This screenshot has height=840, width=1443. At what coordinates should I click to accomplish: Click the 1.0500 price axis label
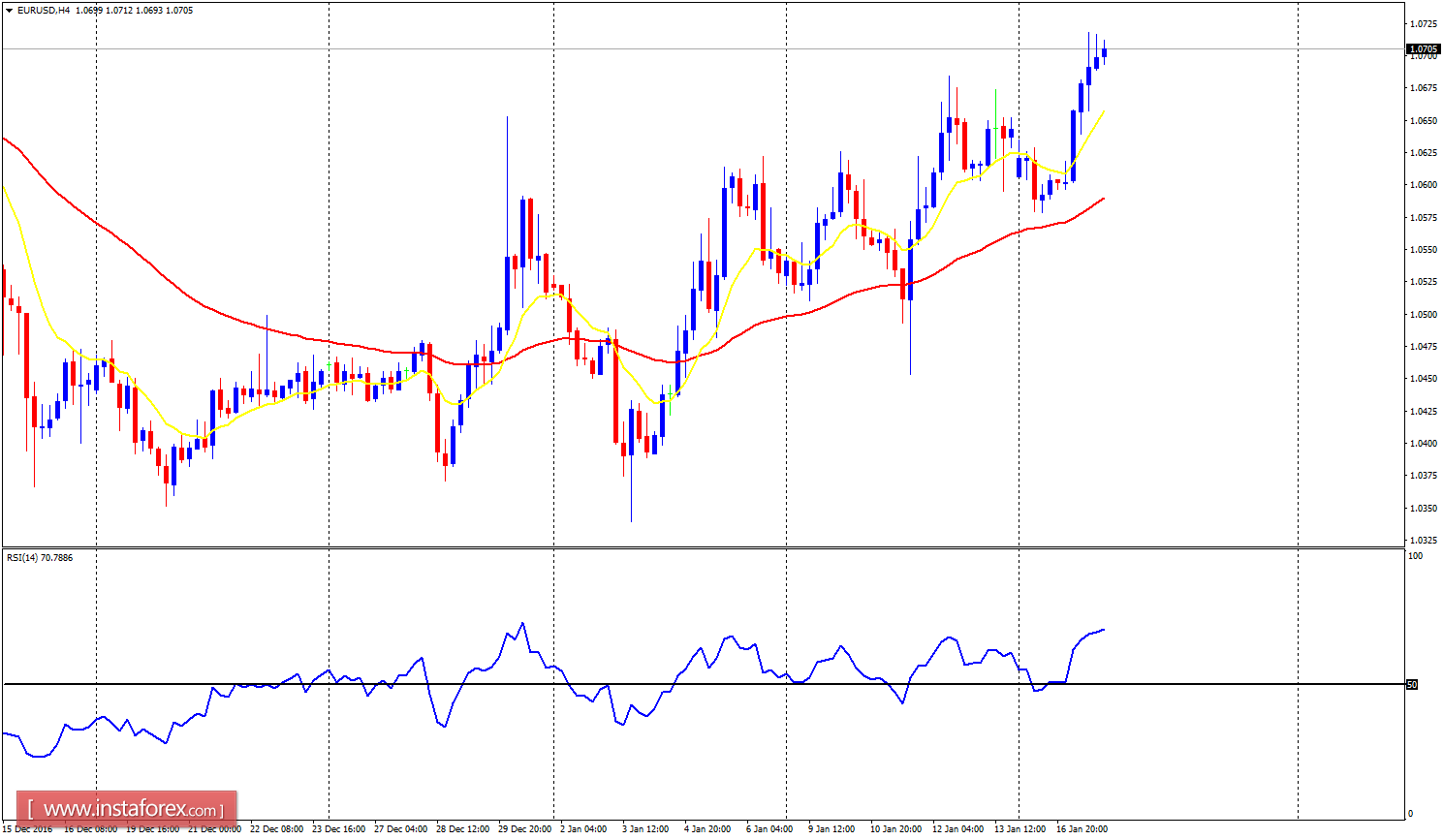tap(1423, 315)
